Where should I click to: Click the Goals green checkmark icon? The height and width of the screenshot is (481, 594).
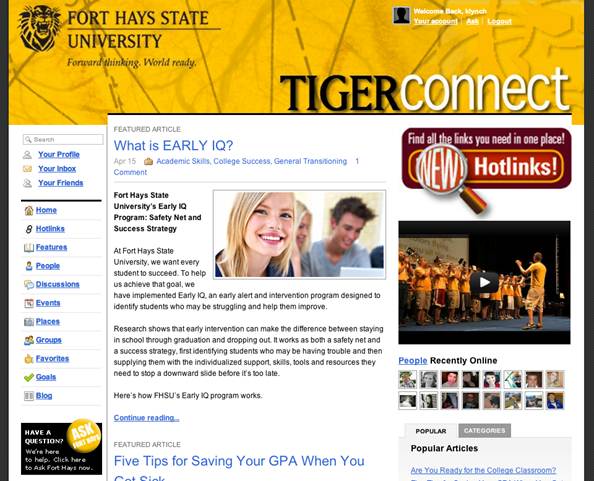point(29,377)
